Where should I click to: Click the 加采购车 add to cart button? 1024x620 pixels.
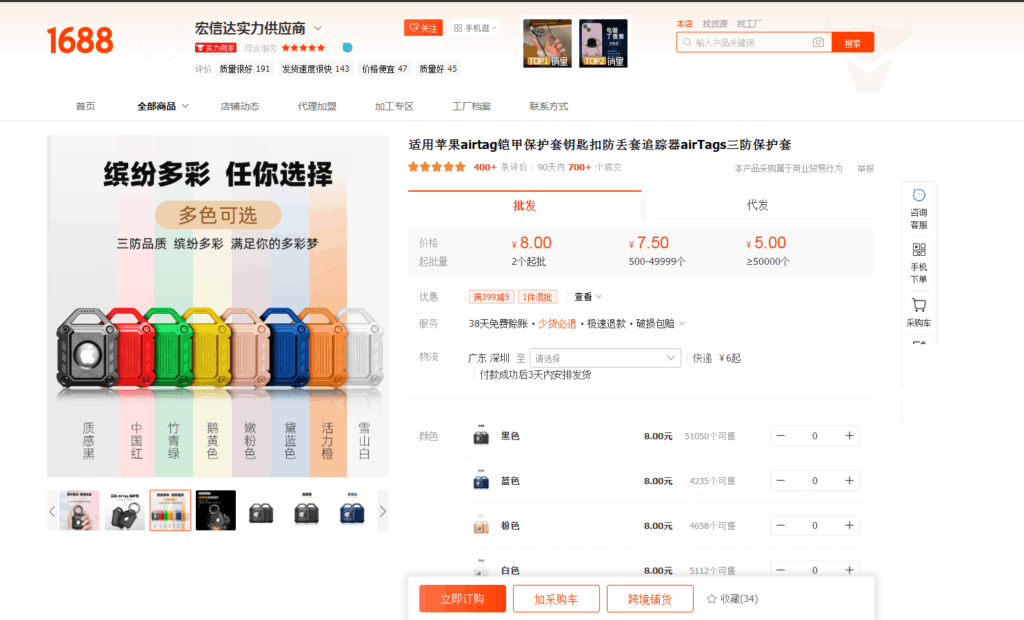(x=556, y=599)
